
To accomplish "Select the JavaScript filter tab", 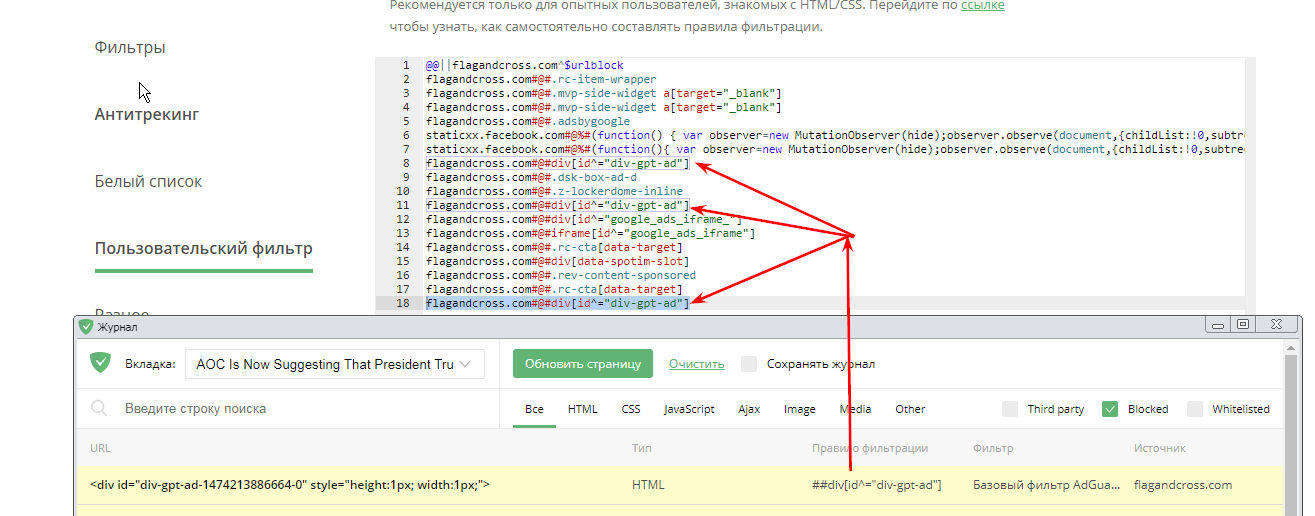I will pyautogui.click(x=689, y=409).
